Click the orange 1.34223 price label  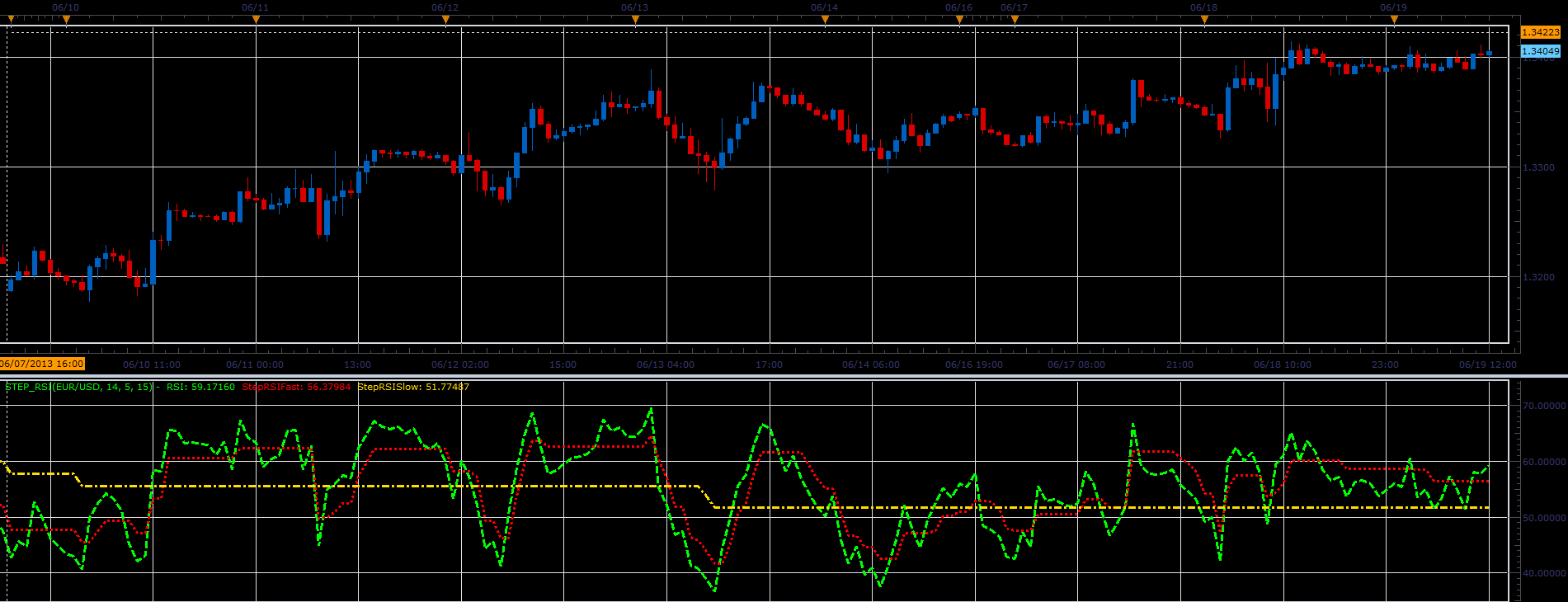[x=1540, y=32]
